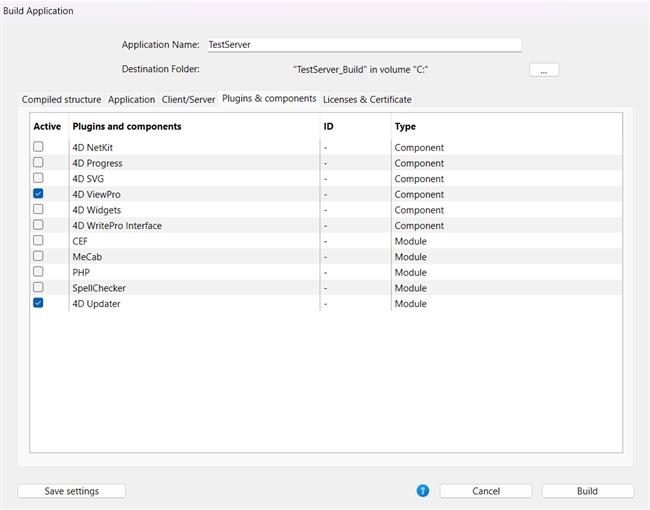Turn on the SpellChecker module
The width and height of the screenshot is (650, 510).
pyautogui.click(x=38, y=287)
